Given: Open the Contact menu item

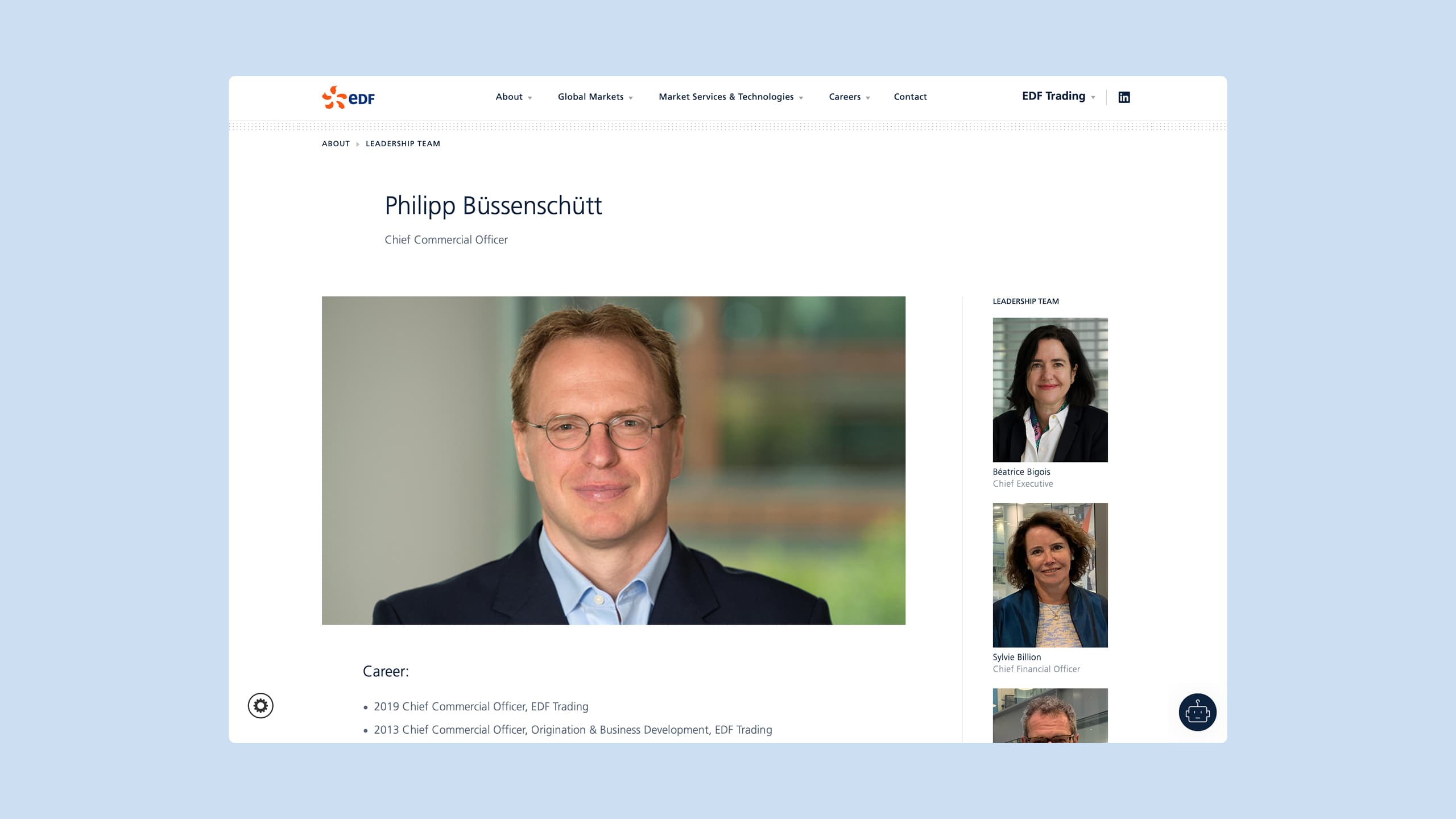Looking at the screenshot, I should point(910,97).
